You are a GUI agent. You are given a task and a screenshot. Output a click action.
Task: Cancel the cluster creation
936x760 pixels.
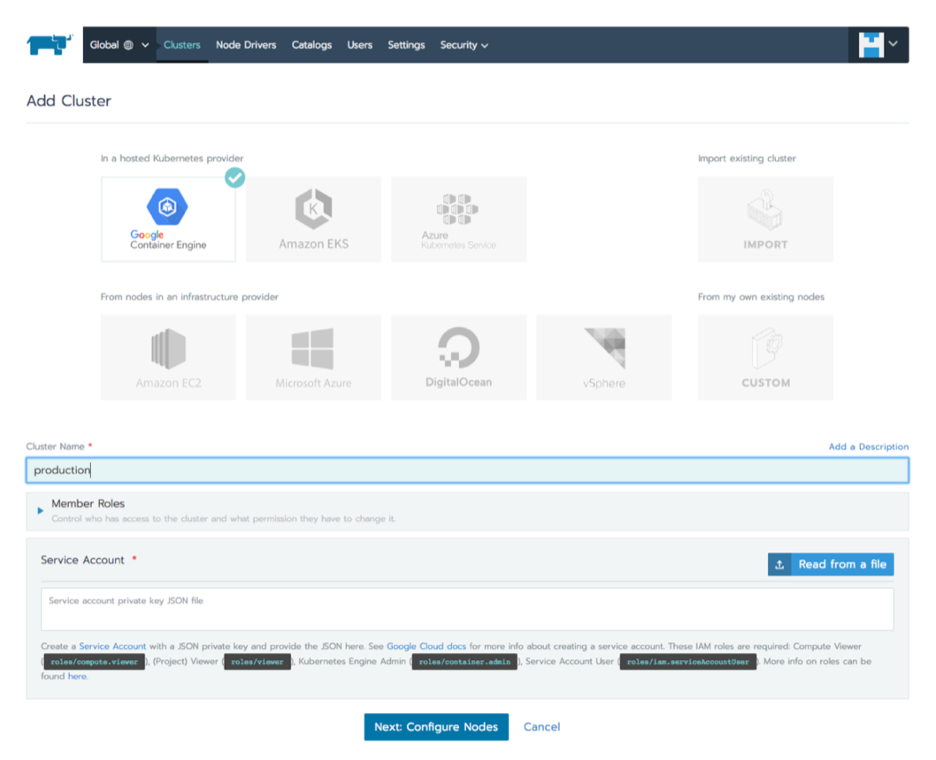[541, 727]
